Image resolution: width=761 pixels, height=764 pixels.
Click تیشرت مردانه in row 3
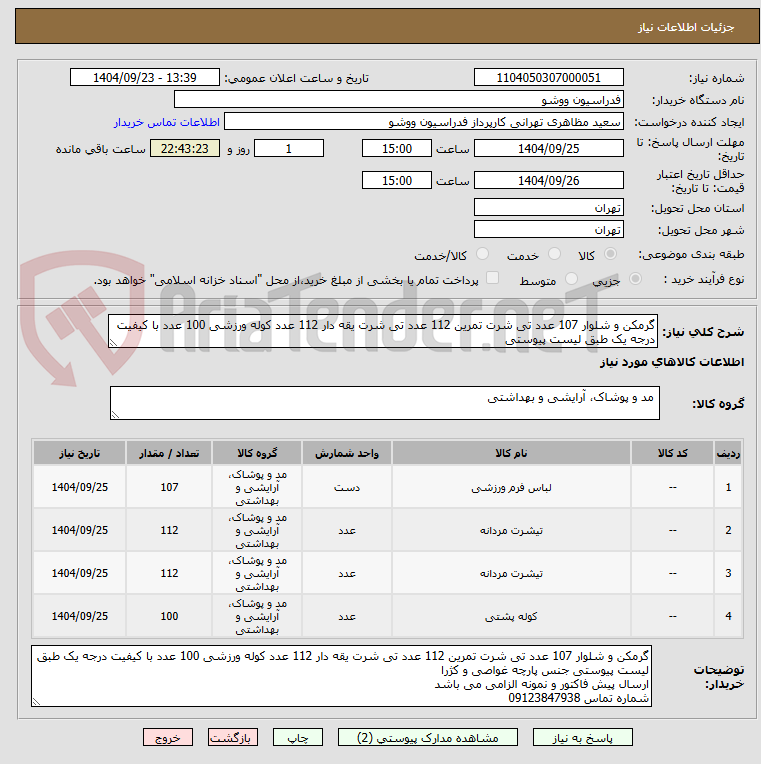click(511, 573)
